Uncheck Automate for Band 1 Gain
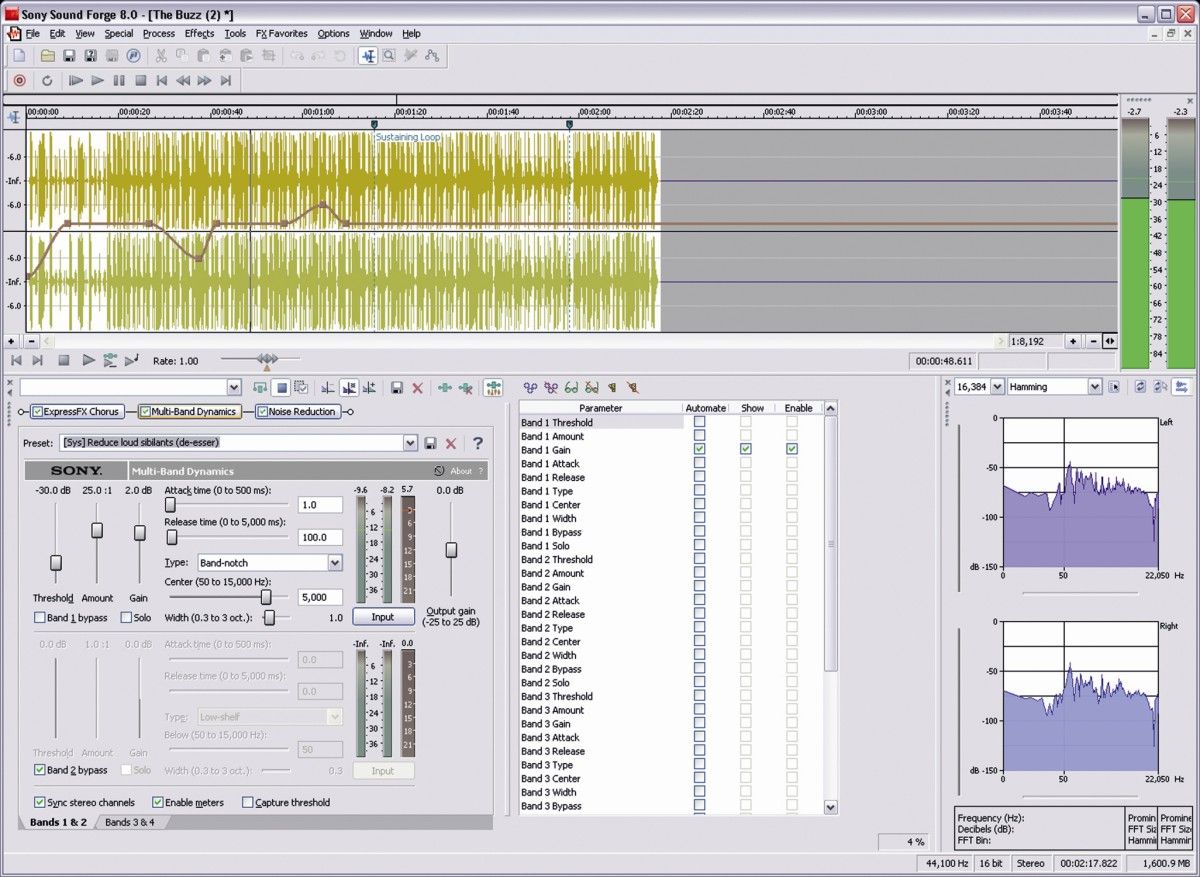The width and height of the screenshot is (1200, 877). pyautogui.click(x=699, y=450)
